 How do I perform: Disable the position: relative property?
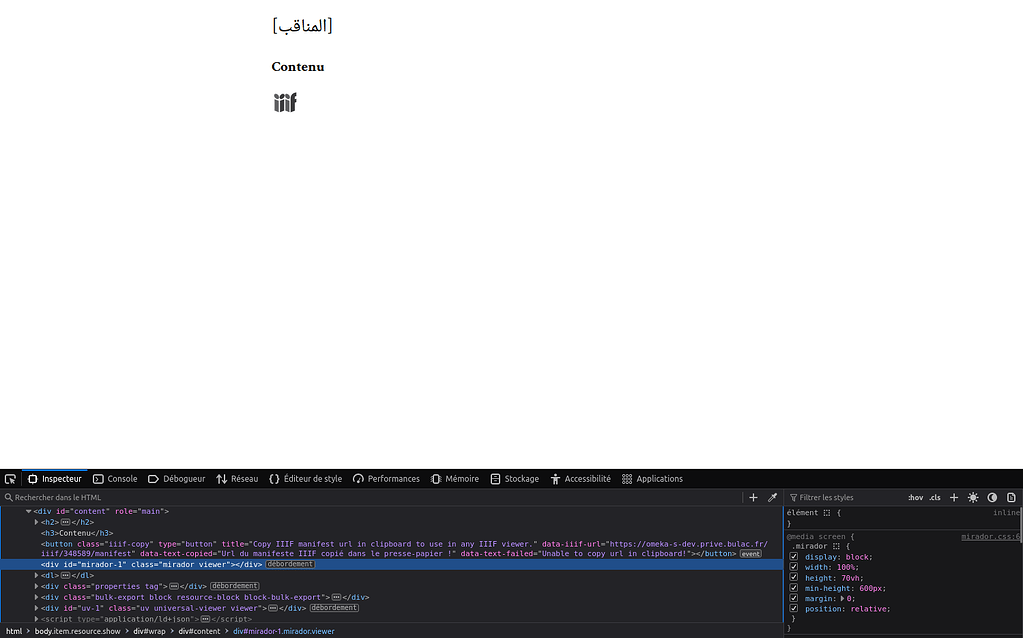coord(793,608)
